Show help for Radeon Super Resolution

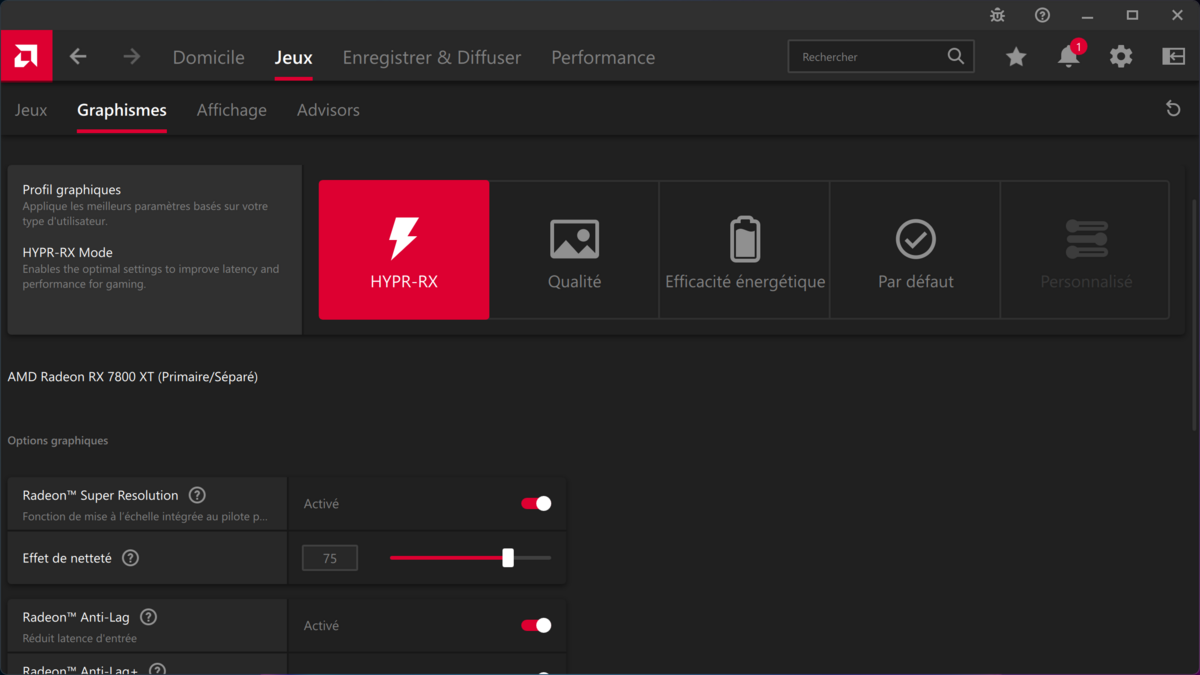(197, 495)
